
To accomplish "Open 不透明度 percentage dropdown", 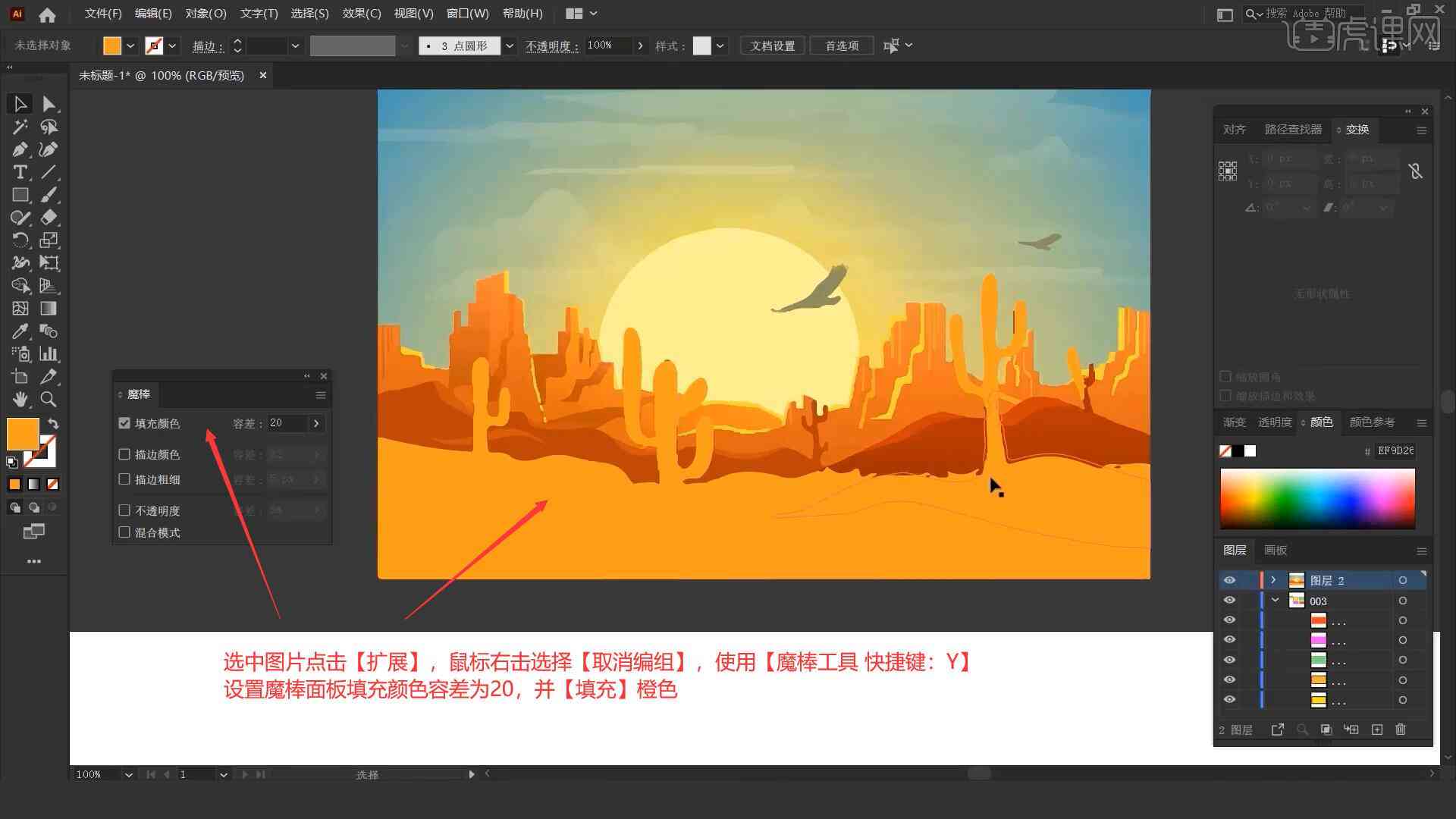I will [x=639, y=44].
